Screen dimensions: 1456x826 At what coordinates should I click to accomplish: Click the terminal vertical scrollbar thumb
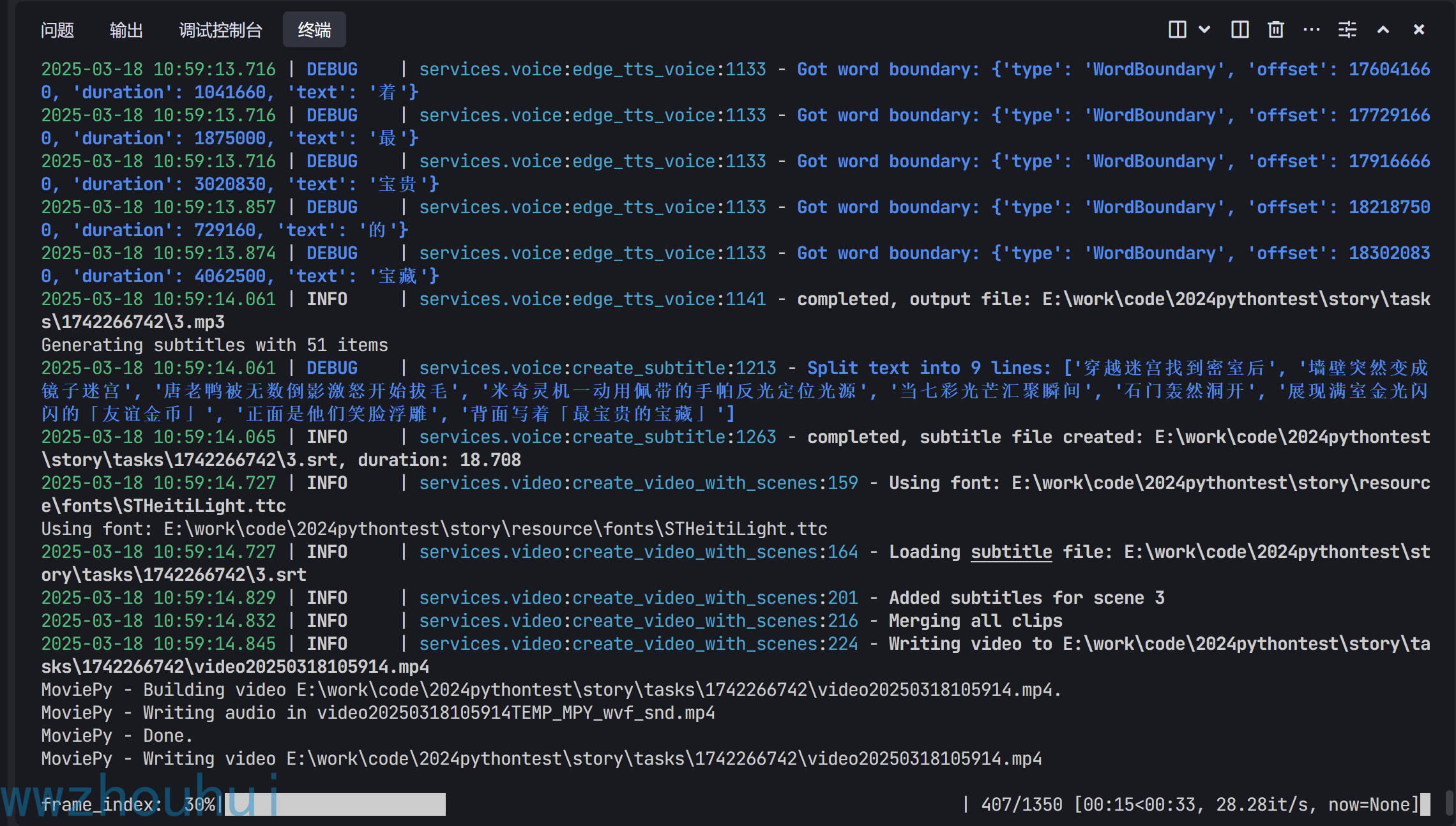click(1450, 803)
